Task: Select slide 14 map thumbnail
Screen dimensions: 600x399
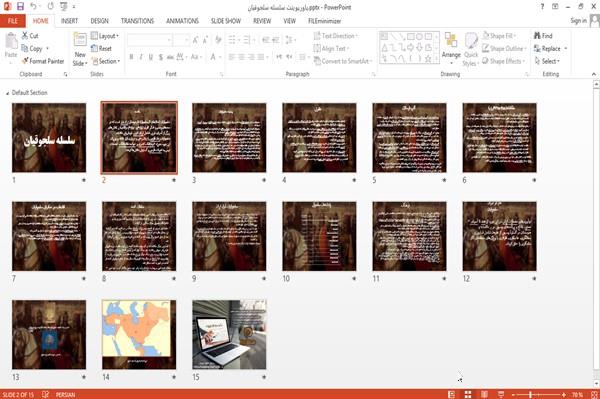Action: (139, 335)
